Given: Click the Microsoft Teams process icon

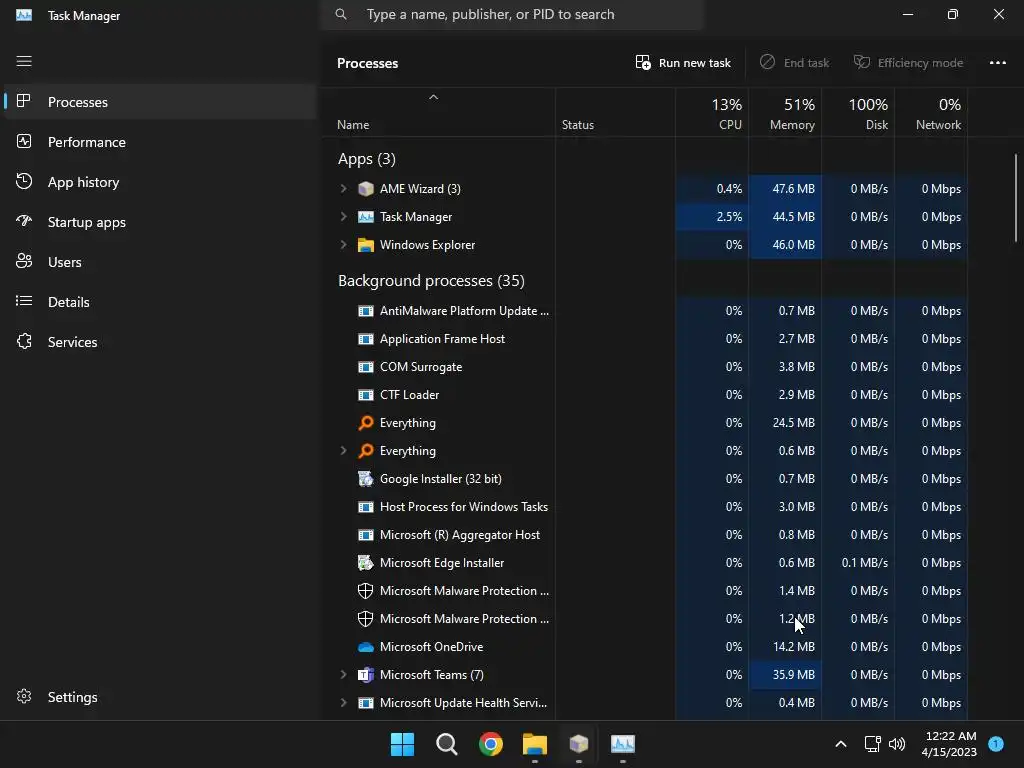Looking at the screenshot, I should pos(366,675).
